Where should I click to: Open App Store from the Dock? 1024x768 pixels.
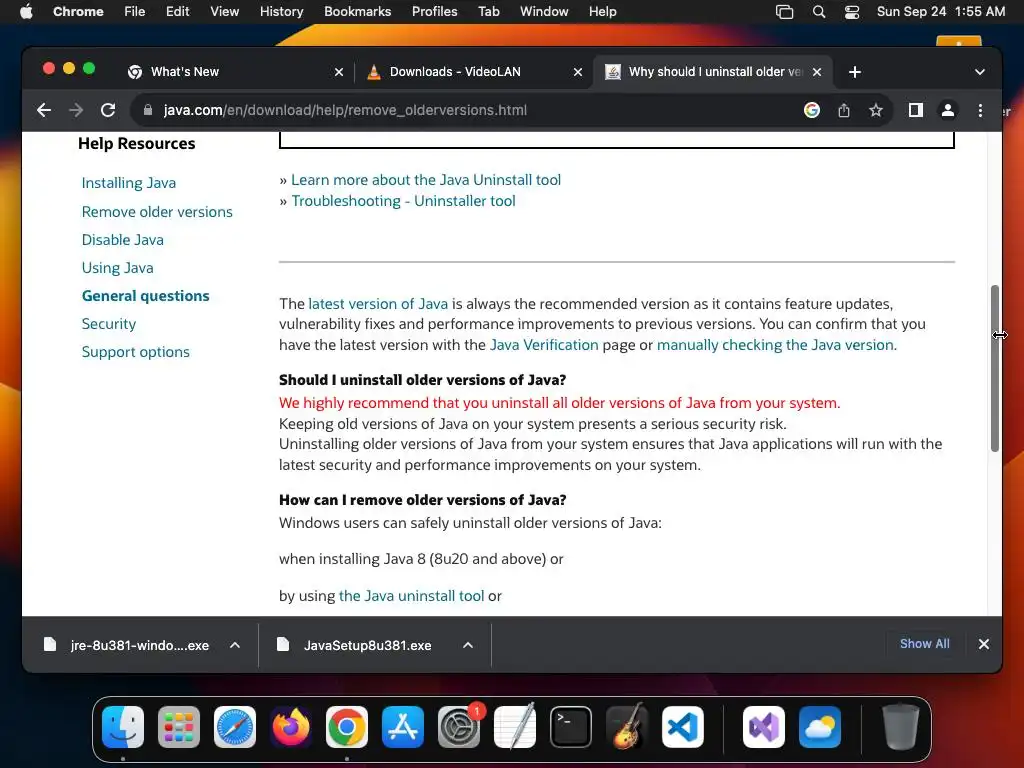click(403, 727)
